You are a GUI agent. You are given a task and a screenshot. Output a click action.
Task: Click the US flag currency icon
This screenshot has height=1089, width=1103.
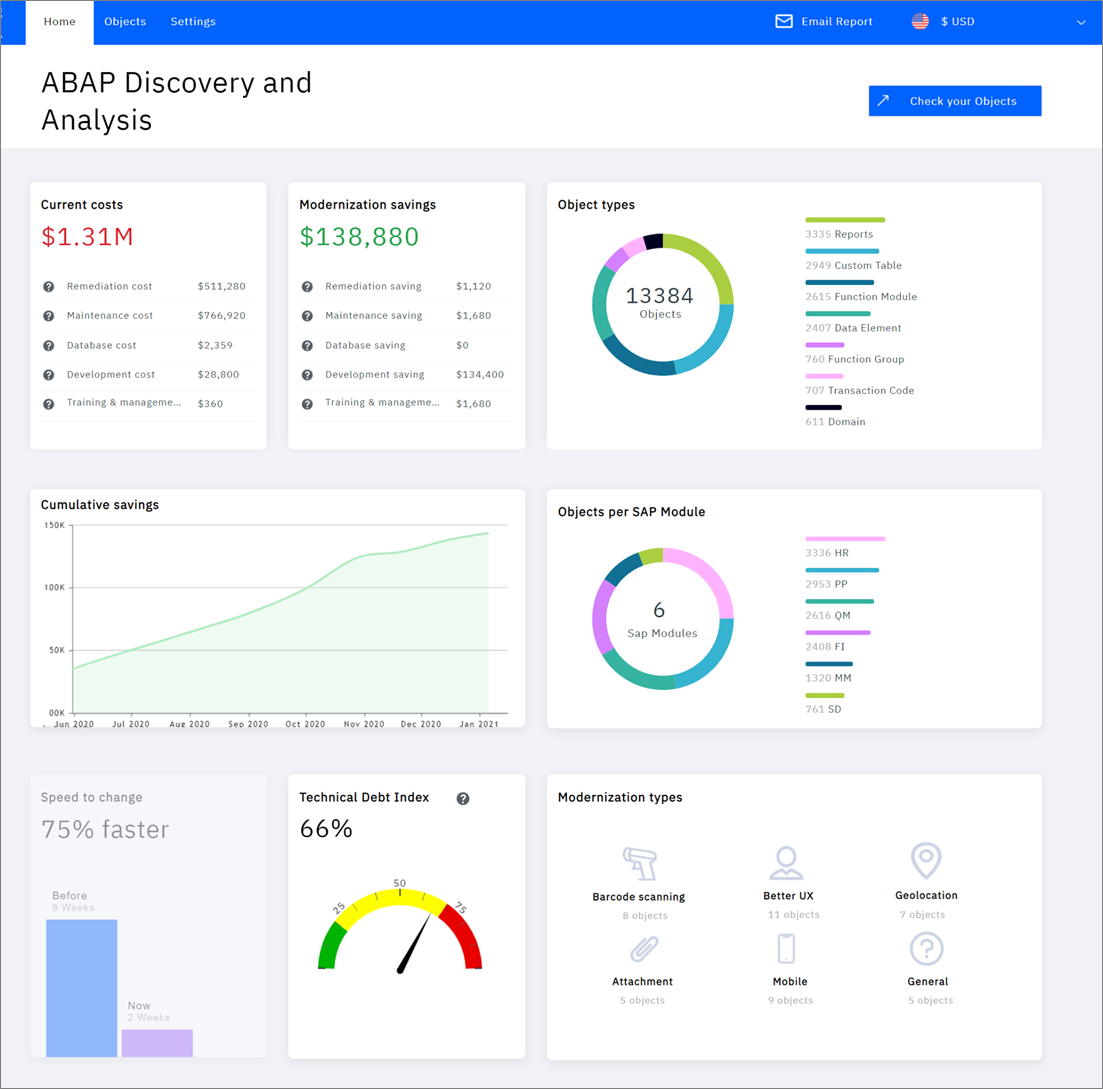click(x=919, y=20)
